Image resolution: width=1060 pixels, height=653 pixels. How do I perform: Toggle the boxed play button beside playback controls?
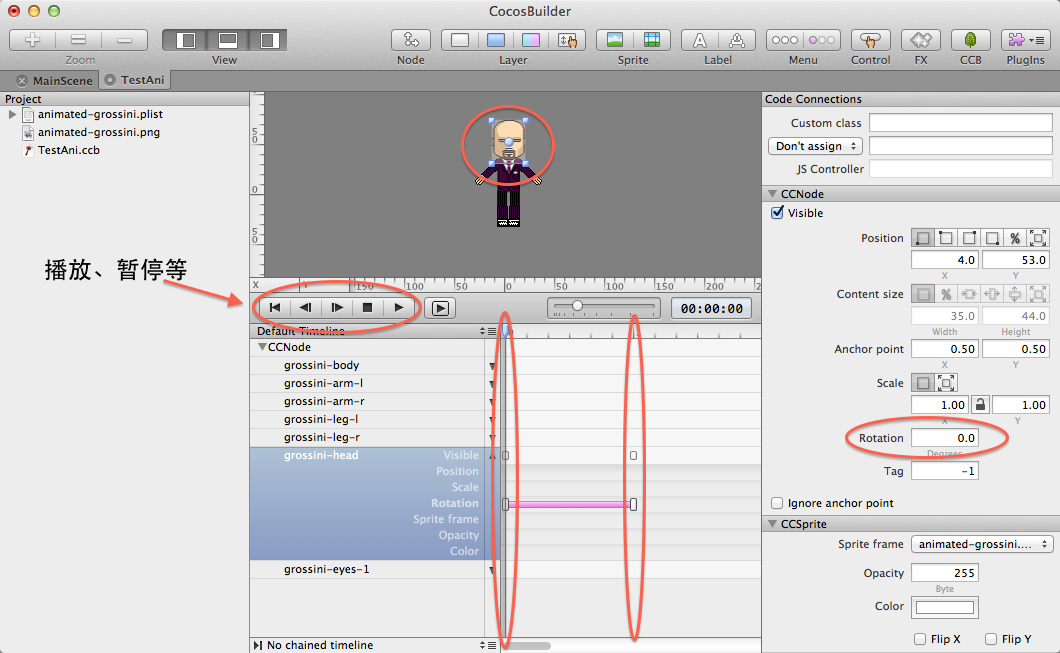click(x=440, y=308)
